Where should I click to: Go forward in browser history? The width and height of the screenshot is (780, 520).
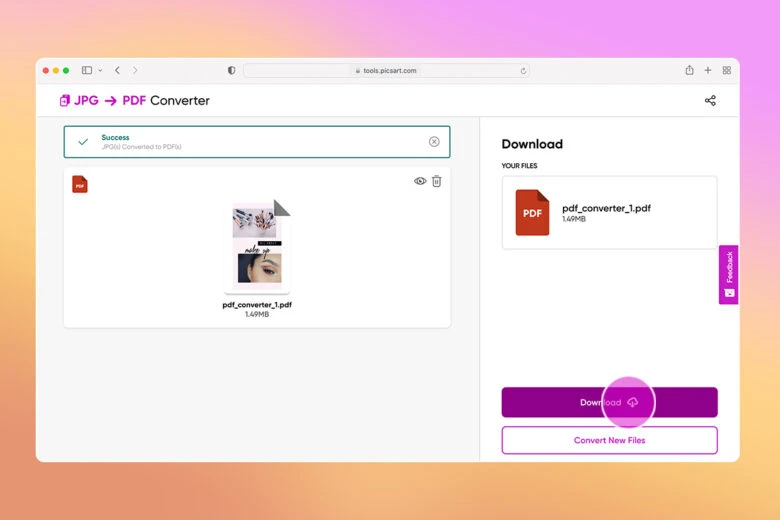click(135, 70)
